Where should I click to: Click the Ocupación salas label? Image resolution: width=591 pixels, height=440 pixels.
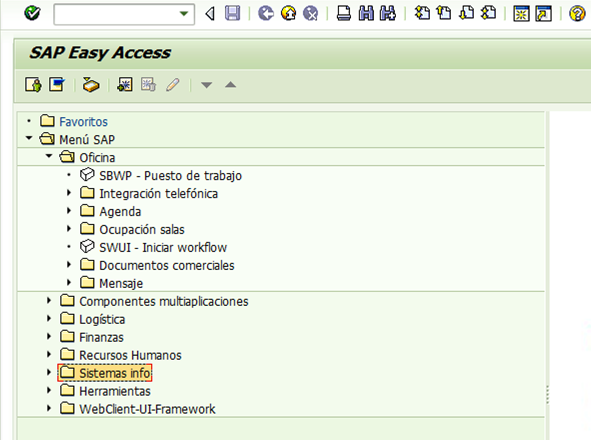[142, 230]
